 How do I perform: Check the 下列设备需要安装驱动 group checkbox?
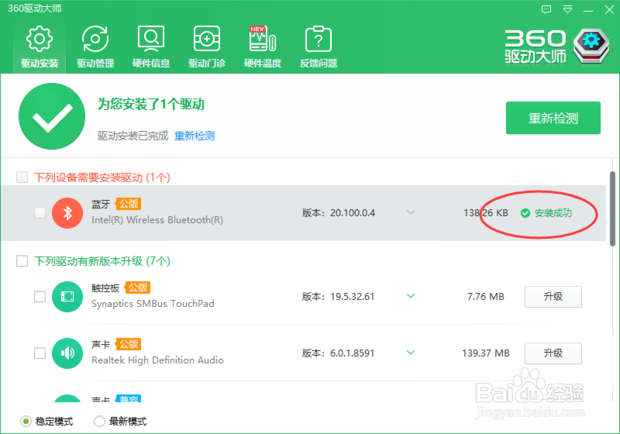pyautogui.click(x=22, y=177)
